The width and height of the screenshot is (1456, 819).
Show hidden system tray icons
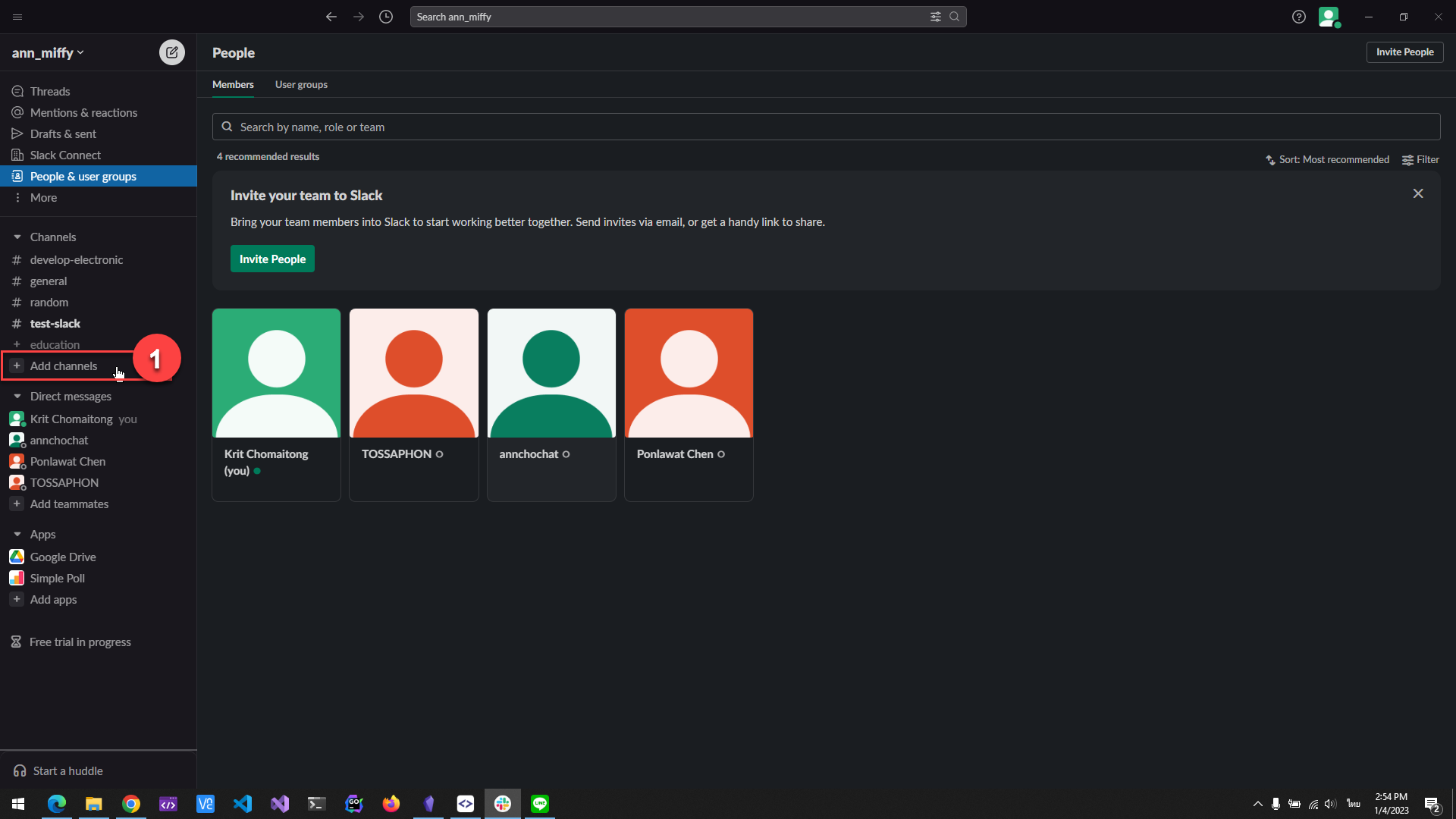coord(1258,804)
